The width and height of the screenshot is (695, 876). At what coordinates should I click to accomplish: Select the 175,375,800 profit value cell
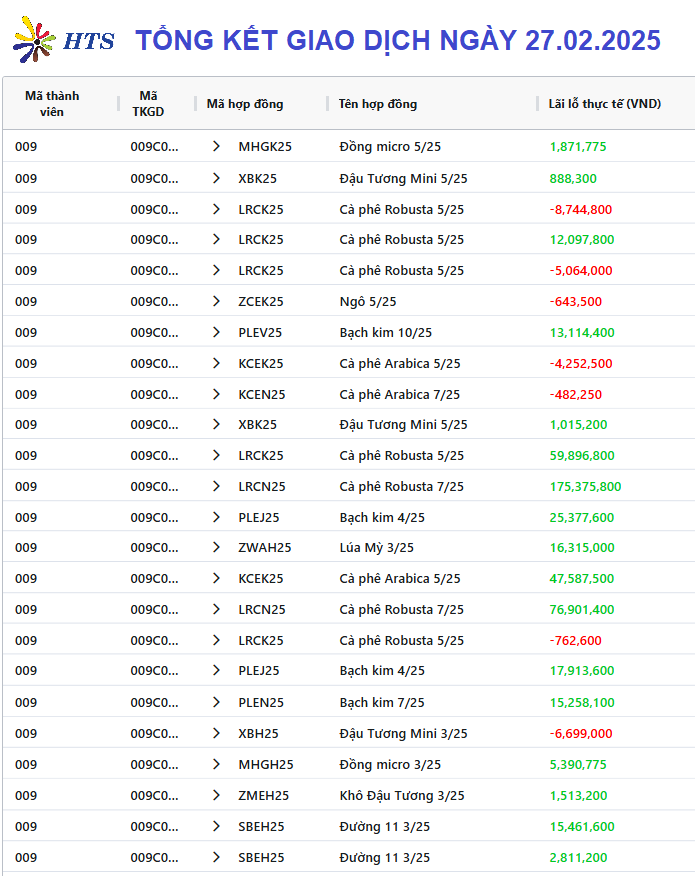tap(585, 487)
